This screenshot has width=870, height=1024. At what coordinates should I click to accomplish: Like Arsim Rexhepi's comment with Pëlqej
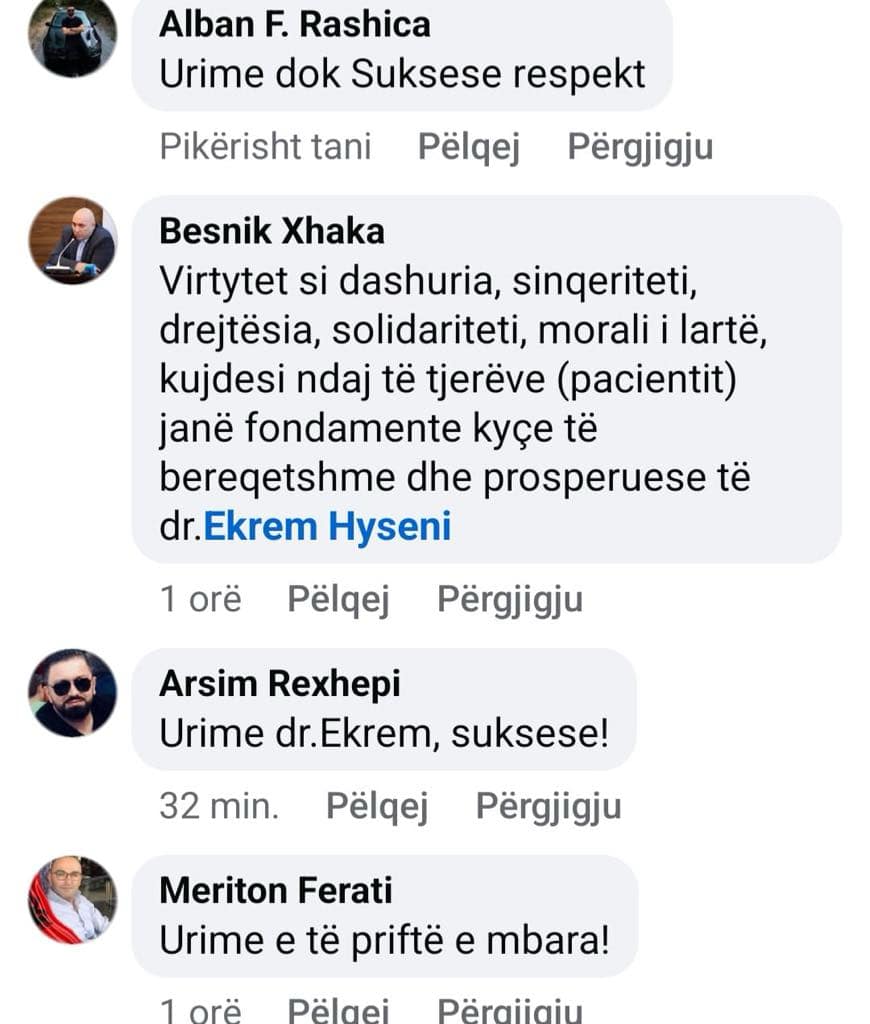pyautogui.click(x=377, y=806)
